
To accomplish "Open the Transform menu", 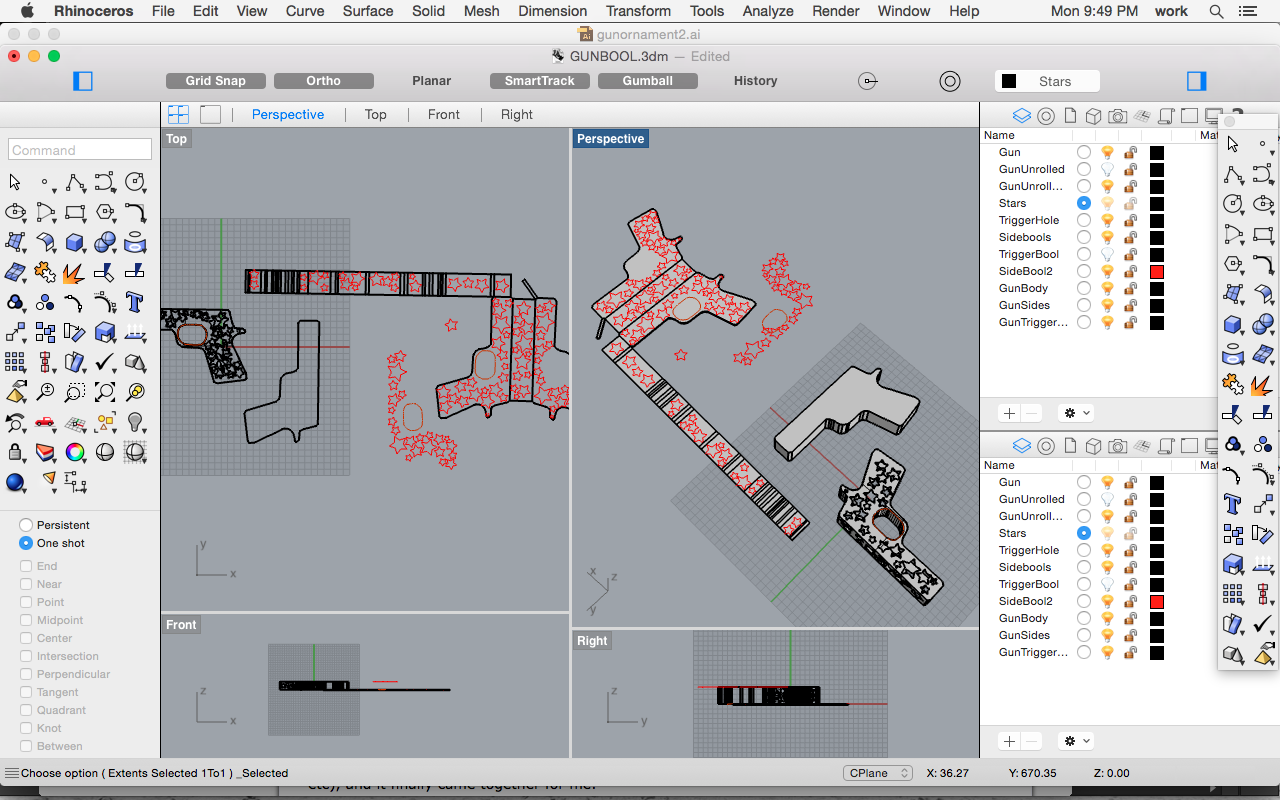I will [x=638, y=11].
